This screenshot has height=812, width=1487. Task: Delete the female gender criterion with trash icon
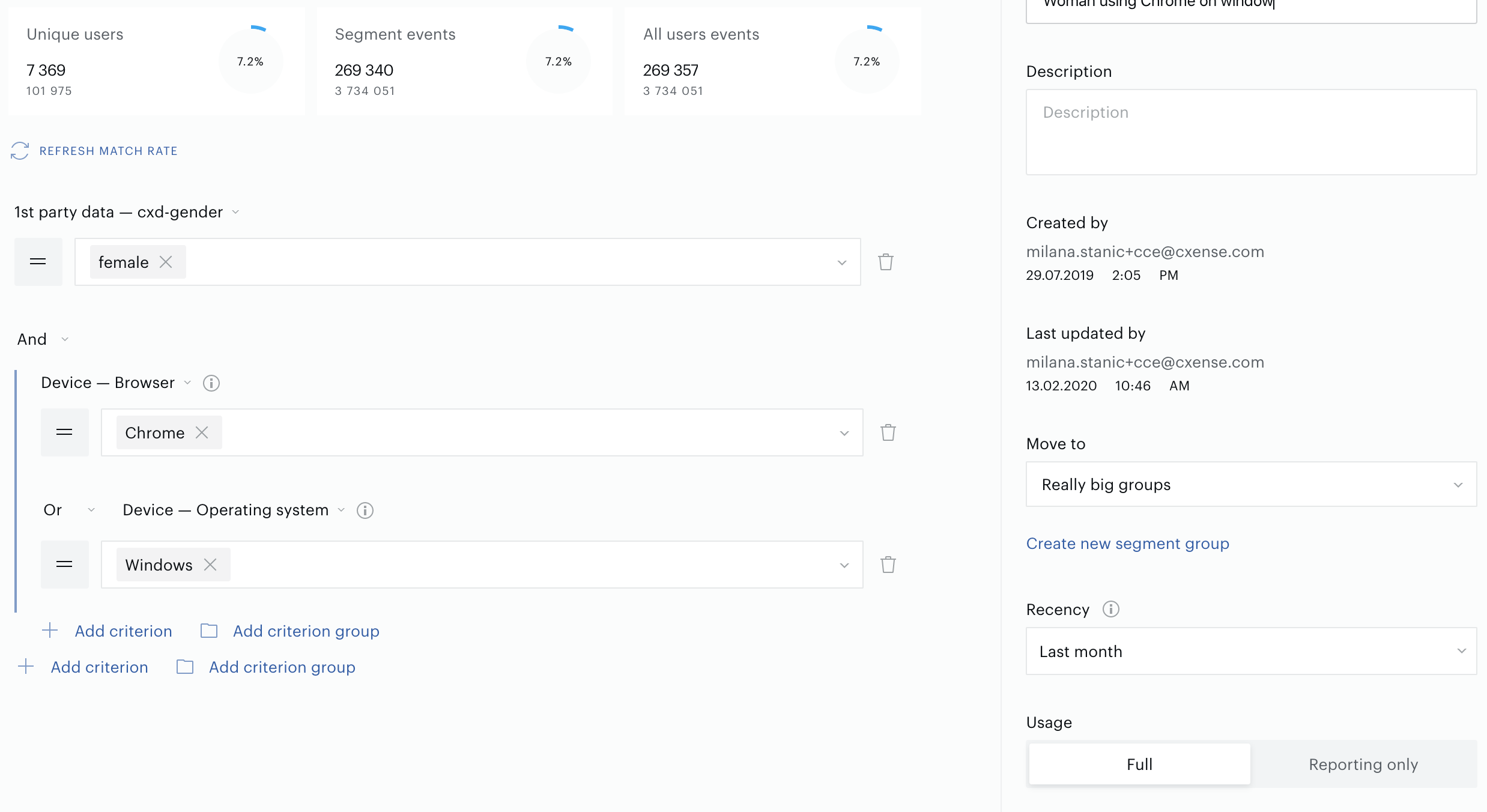pyautogui.click(x=886, y=262)
